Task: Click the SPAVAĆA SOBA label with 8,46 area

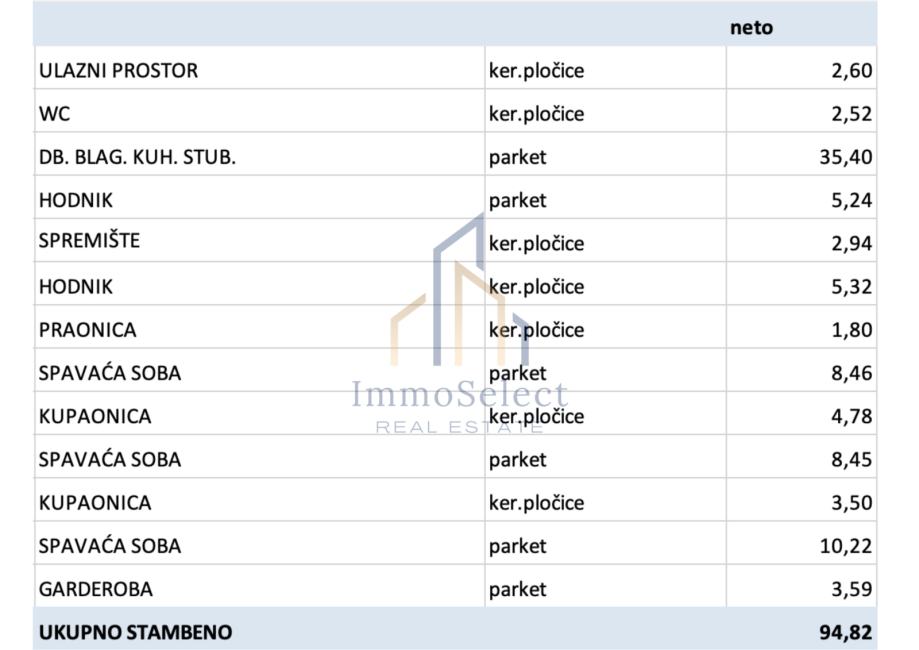Action: (109, 373)
